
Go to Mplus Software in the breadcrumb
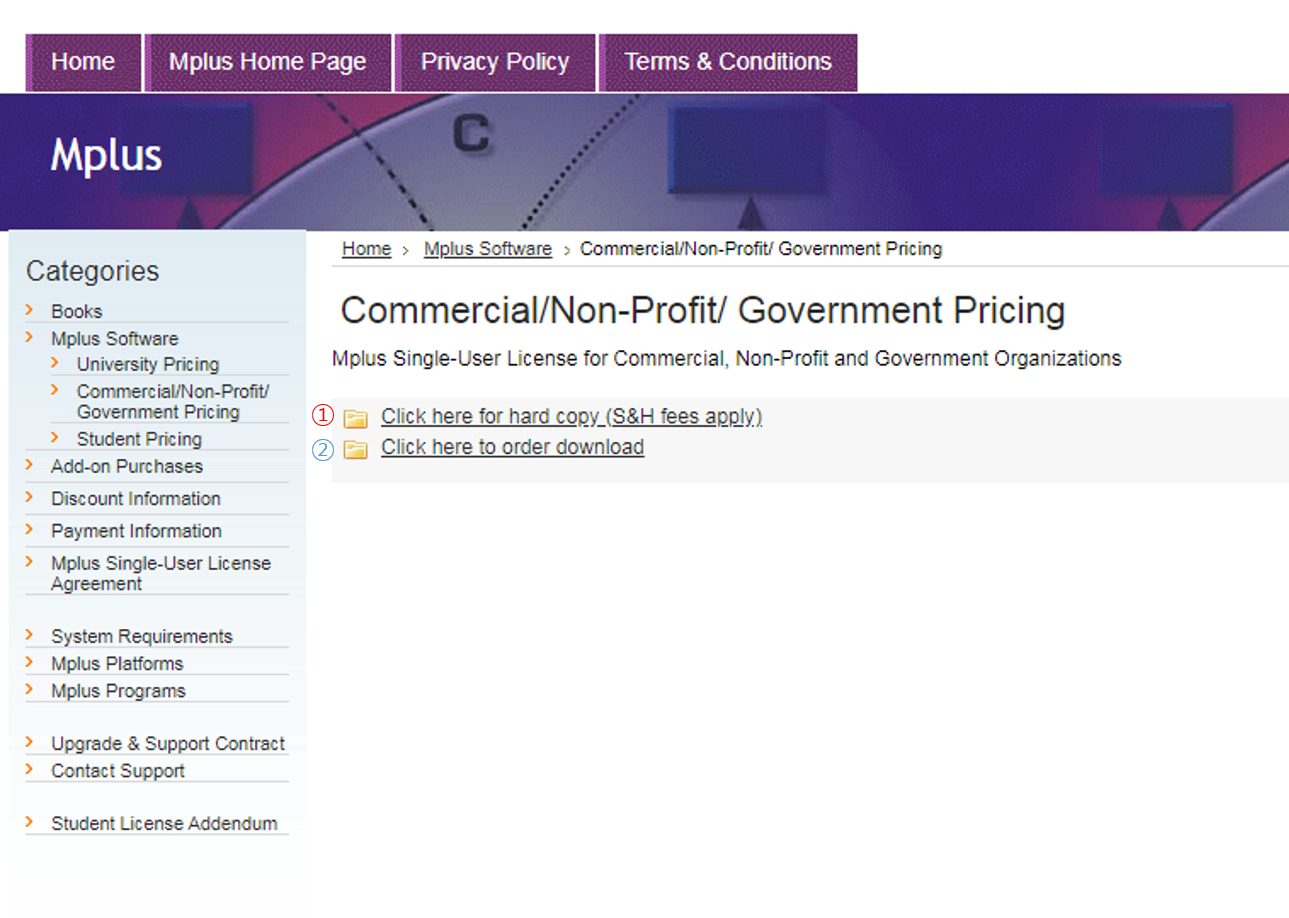tap(488, 249)
